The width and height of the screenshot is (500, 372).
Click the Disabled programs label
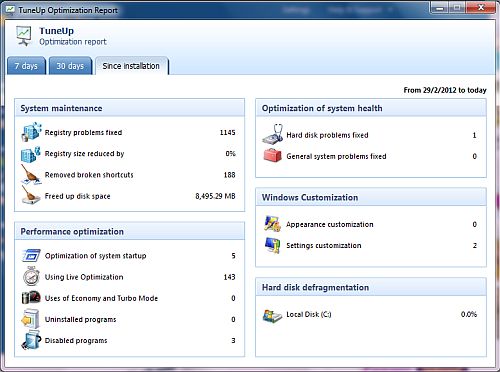click(76, 341)
